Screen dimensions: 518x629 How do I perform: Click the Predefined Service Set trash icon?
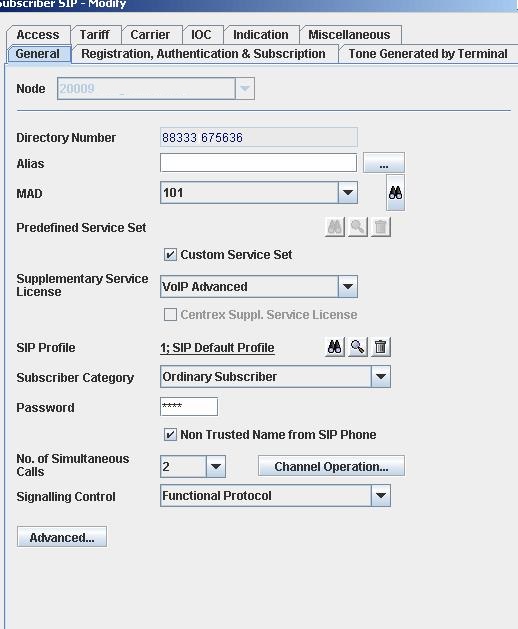point(380,227)
